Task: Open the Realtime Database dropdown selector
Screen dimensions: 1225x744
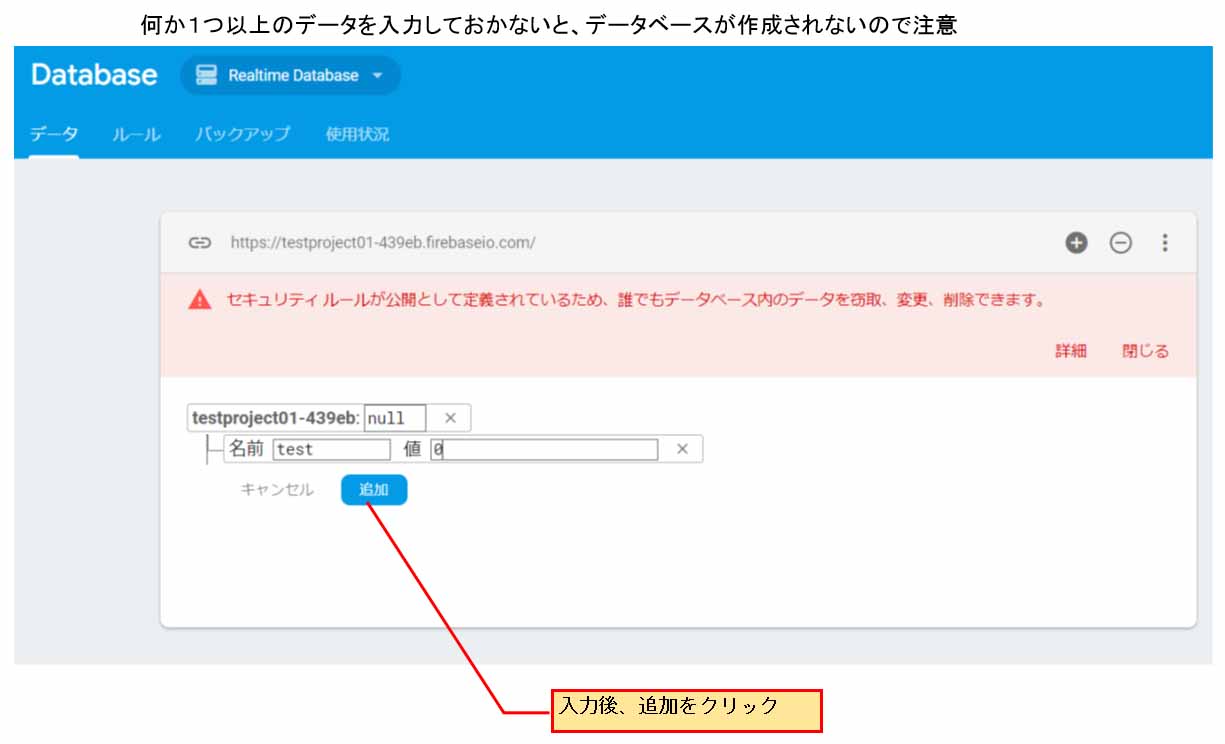Action: (291, 76)
